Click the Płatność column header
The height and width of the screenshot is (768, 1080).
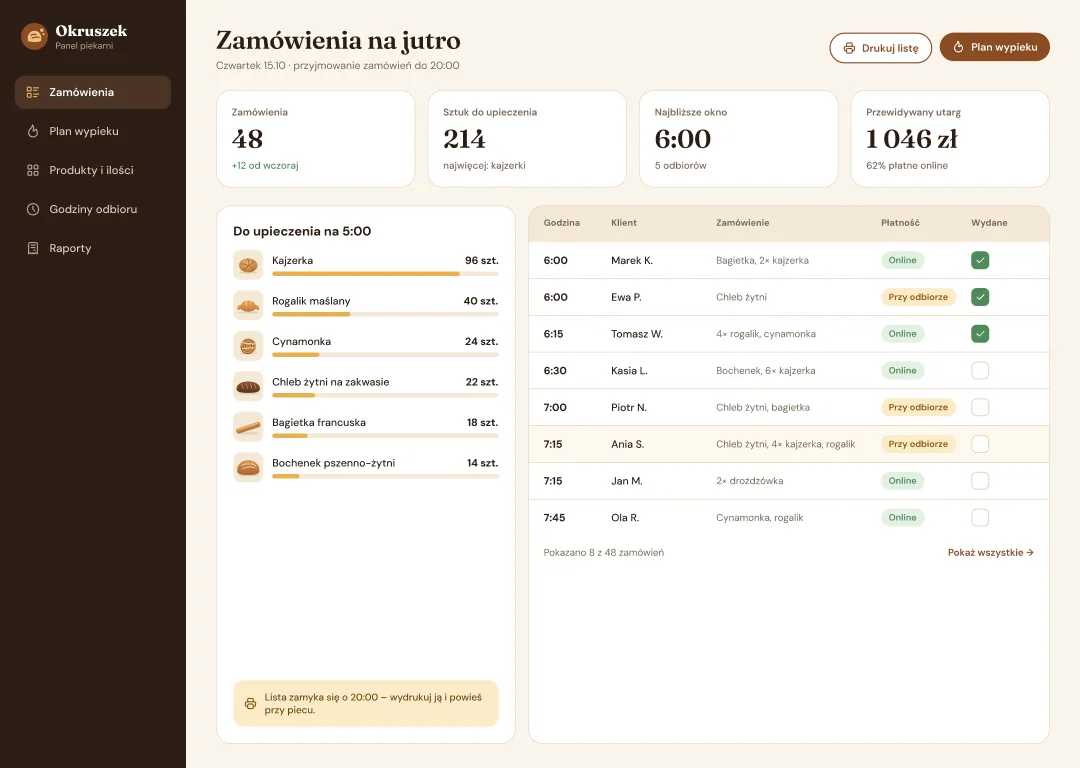pos(900,223)
